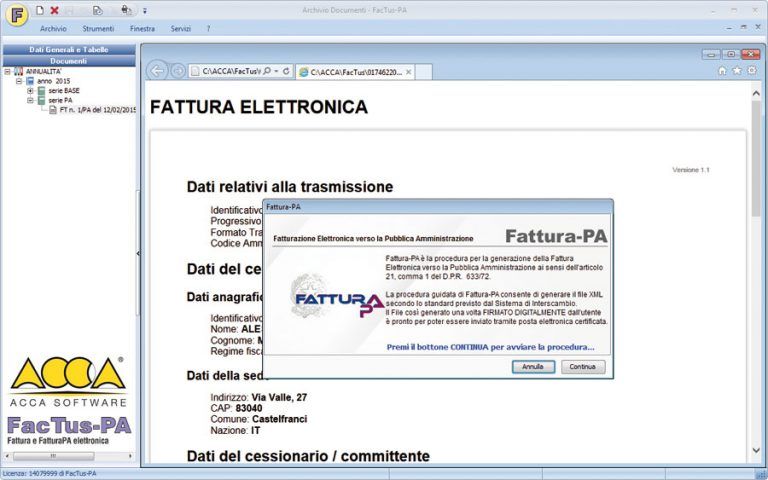This screenshot has width=768, height=480.
Task: Click the red X delete icon
Action: point(54,10)
